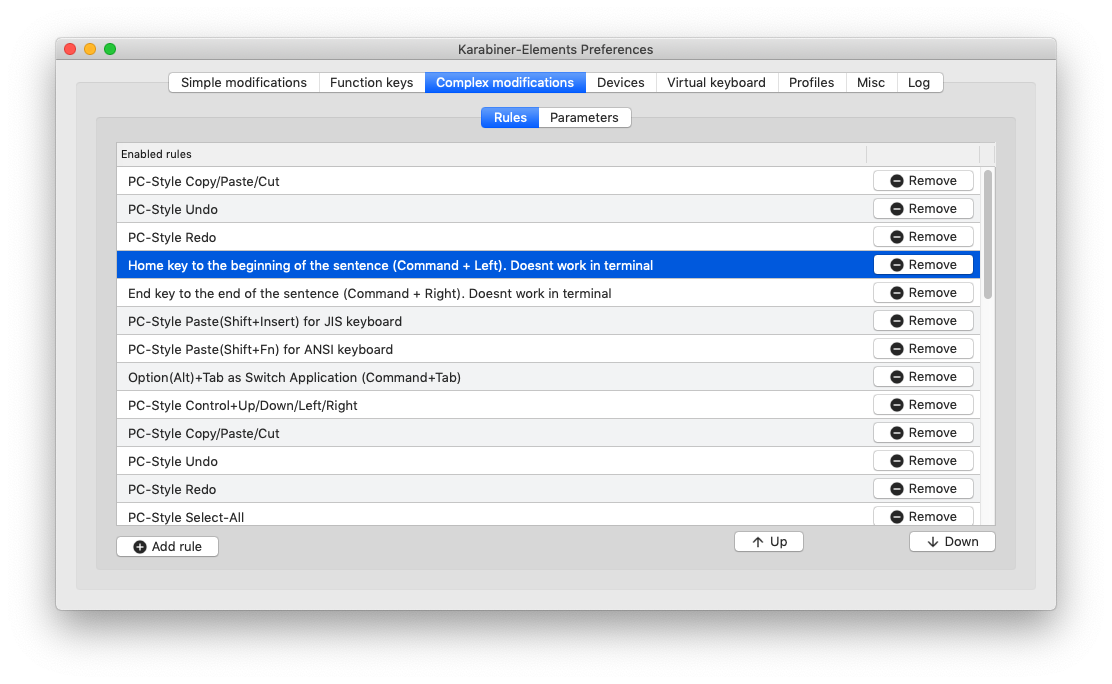Image resolution: width=1112 pixels, height=684 pixels.
Task: Select the Option(Alt)+Tab as Switch Application row
Action: pyautogui.click(x=548, y=377)
